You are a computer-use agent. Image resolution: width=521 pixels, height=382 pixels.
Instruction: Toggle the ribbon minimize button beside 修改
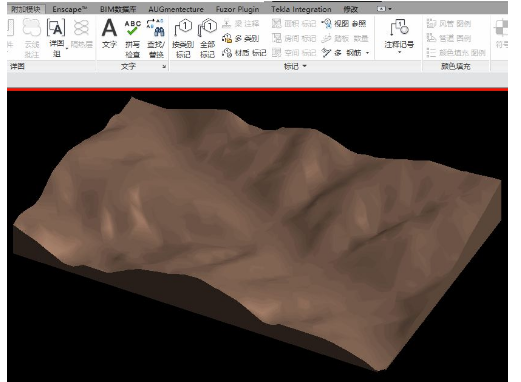[x=382, y=9]
